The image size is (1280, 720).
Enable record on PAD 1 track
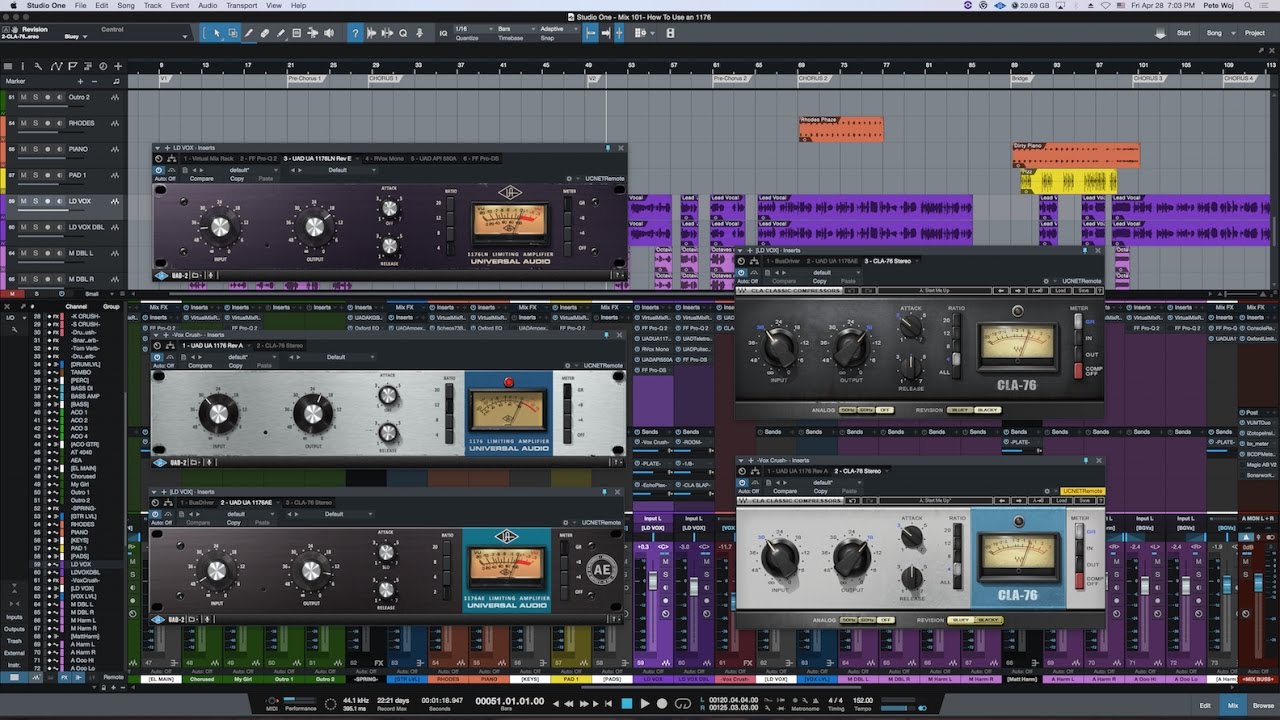pyautogui.click(x=47, y=175)
